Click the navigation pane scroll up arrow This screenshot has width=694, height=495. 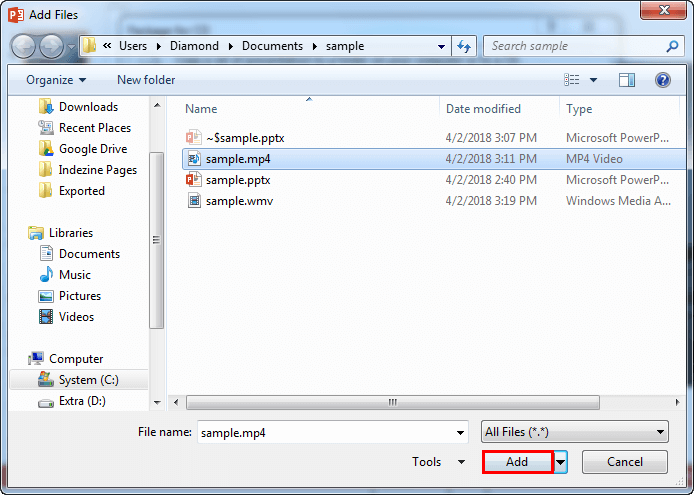point(157,105)
